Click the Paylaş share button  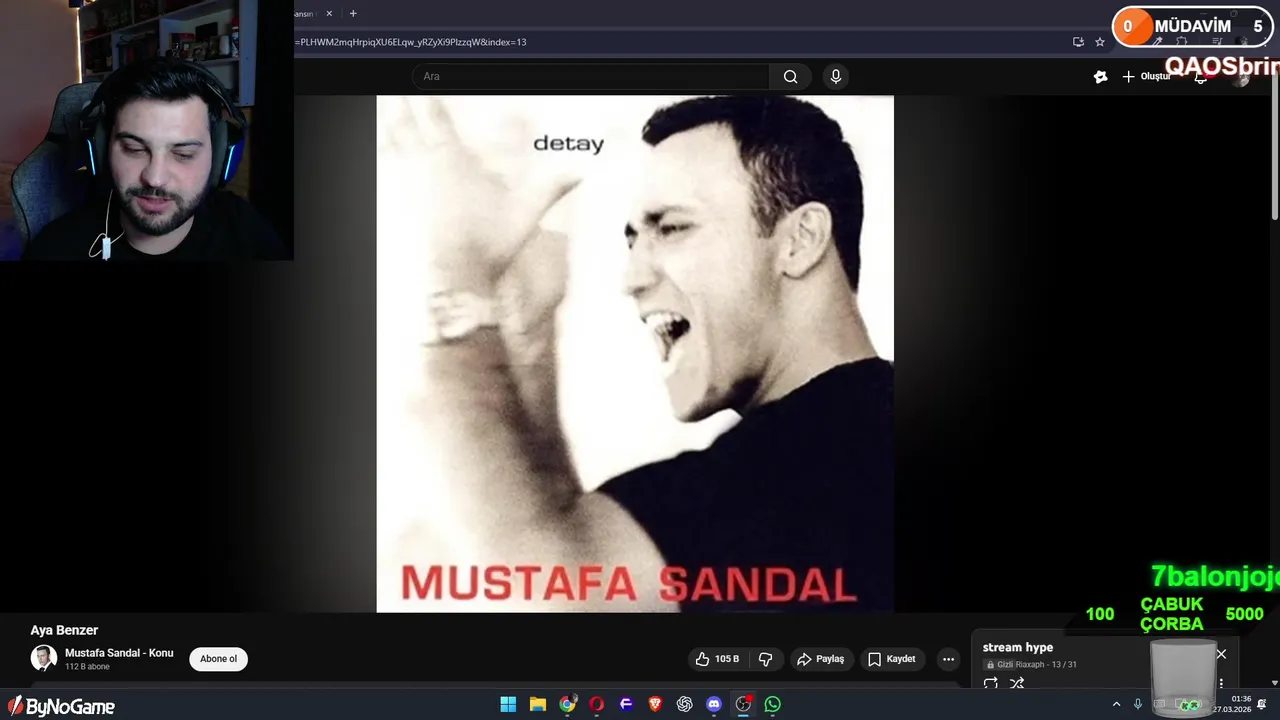click(x=820, y=659)
